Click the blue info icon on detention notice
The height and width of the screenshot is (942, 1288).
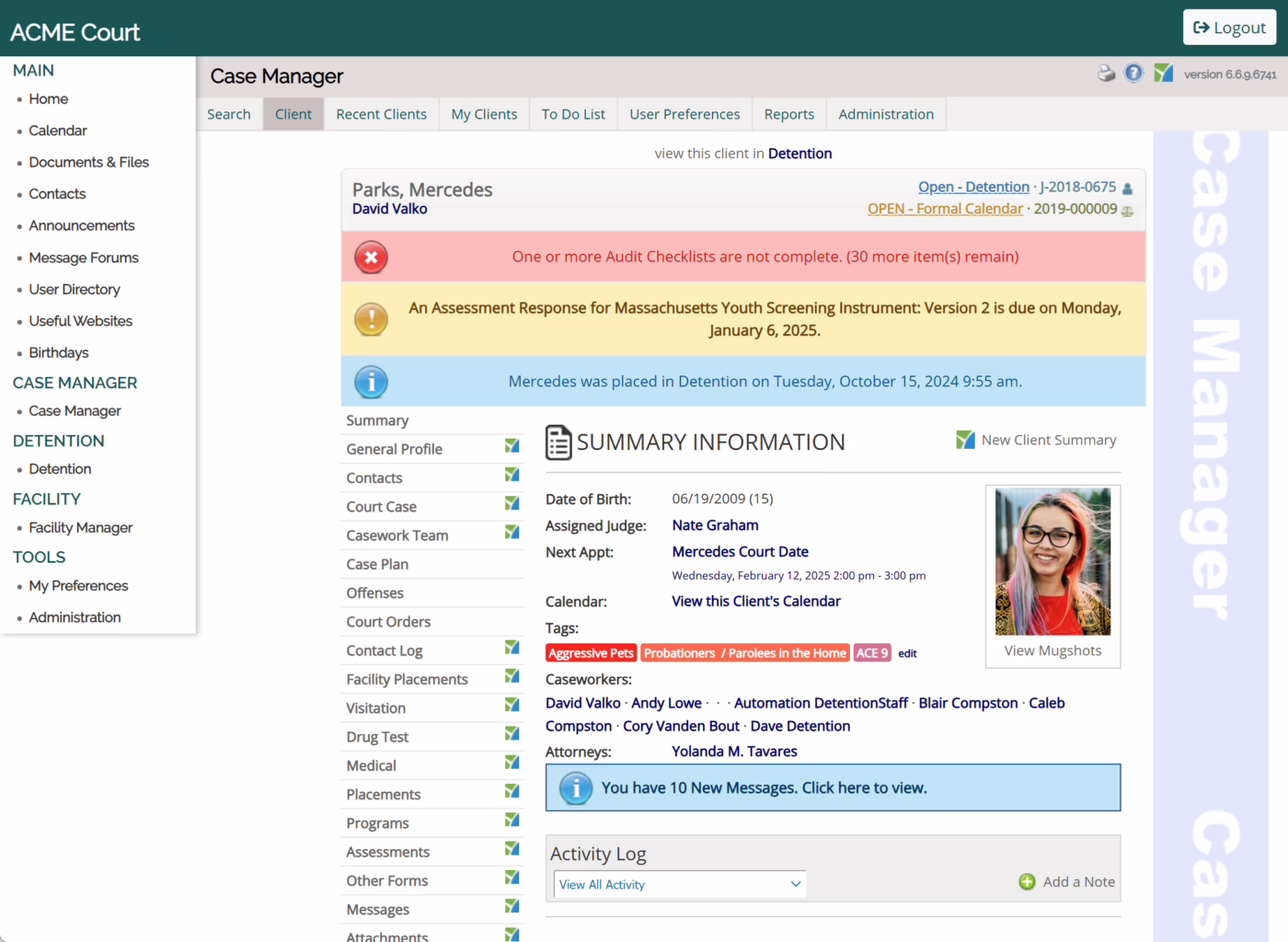point(371,382)
